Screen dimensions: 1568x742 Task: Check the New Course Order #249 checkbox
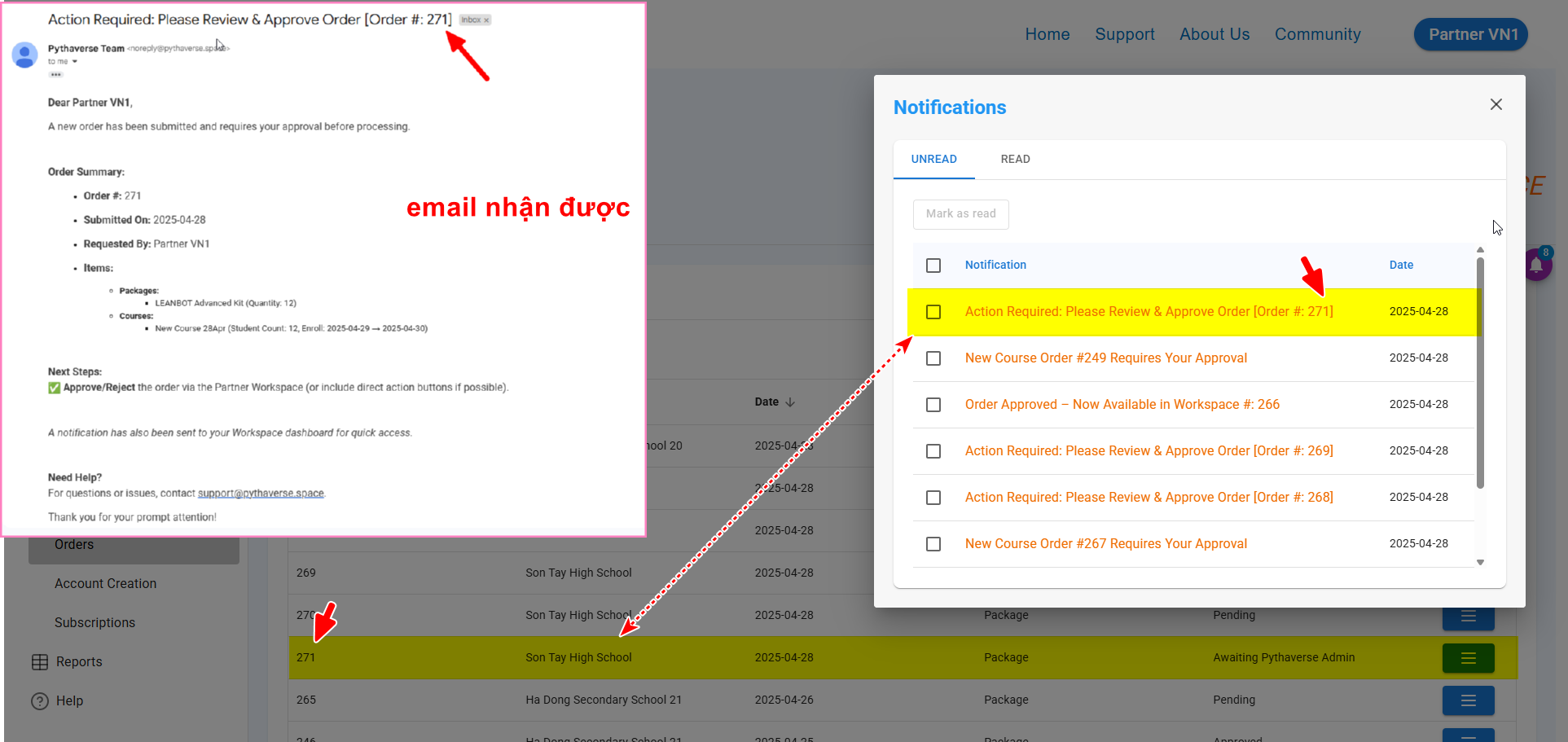coord(933,358)
